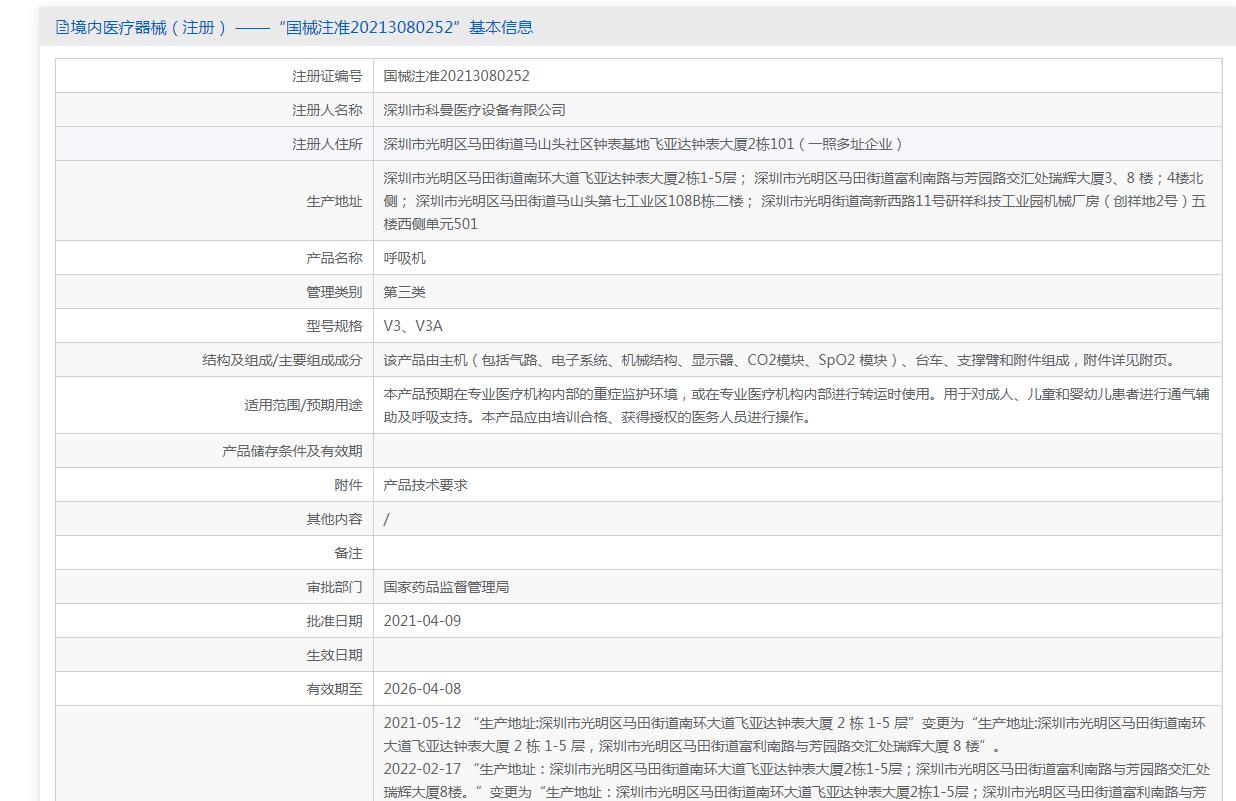
Task: Click the model specification value V3、V3A
Action: [413, 326]
